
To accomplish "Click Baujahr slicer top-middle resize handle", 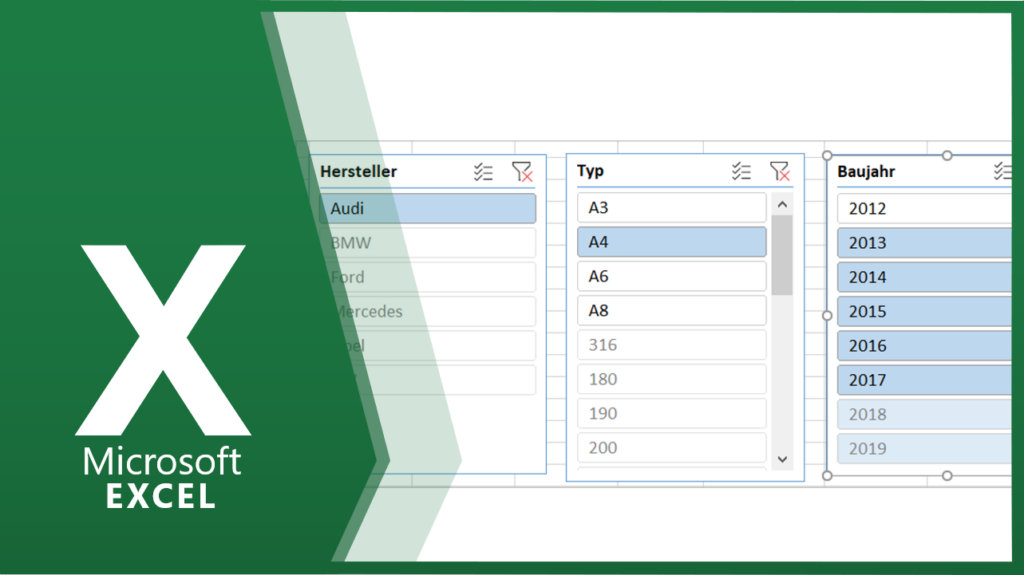I will click(947, 156).
